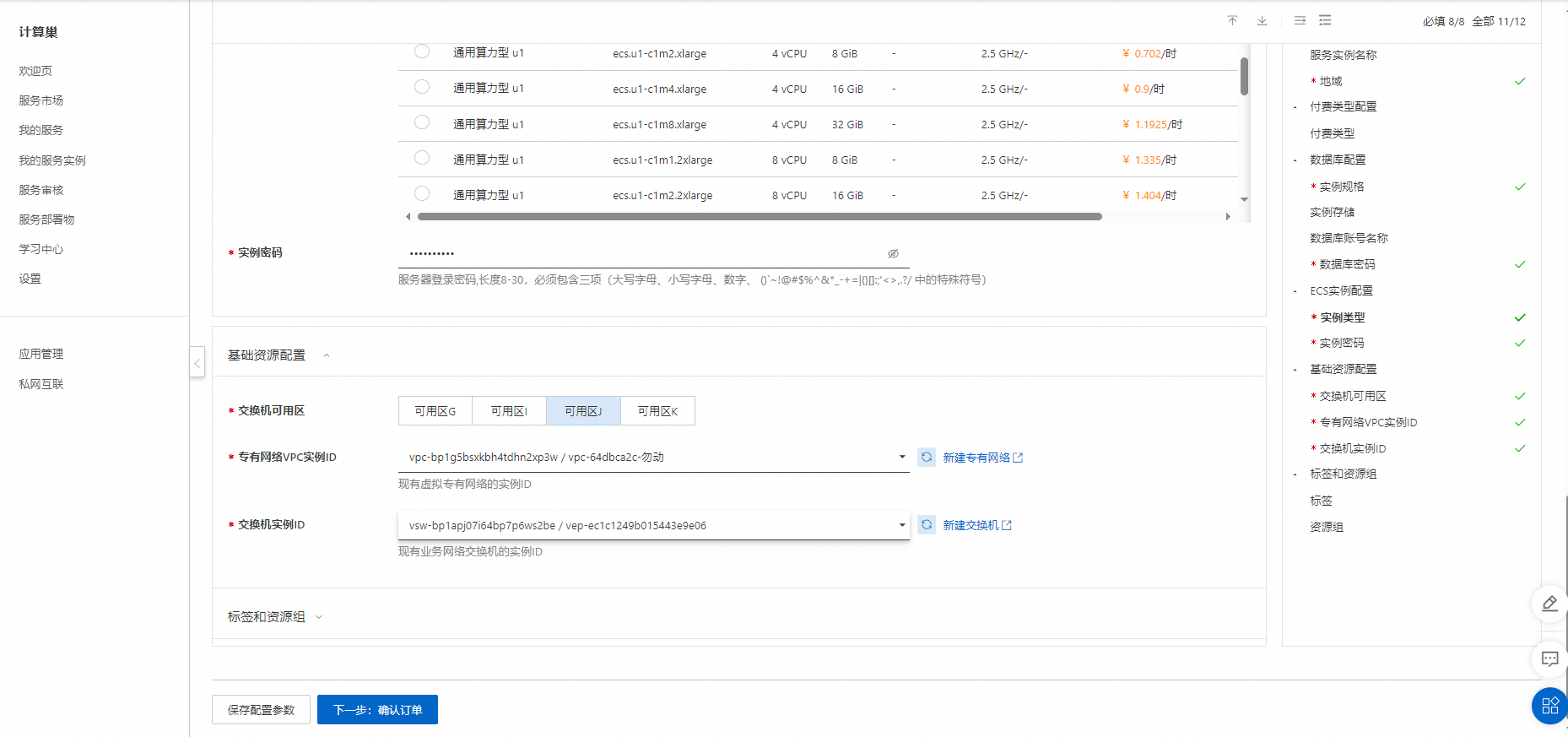Open the feedback chat floating icon

tap(1550, 658)
